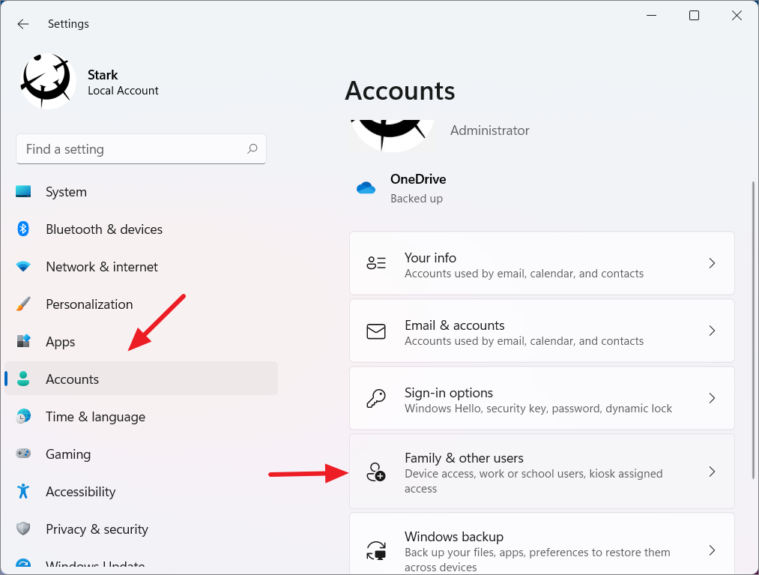This screenshot has width=759, height=575.
Task: Click the Windows backup sync icon
Action: [x=376, y=550]
